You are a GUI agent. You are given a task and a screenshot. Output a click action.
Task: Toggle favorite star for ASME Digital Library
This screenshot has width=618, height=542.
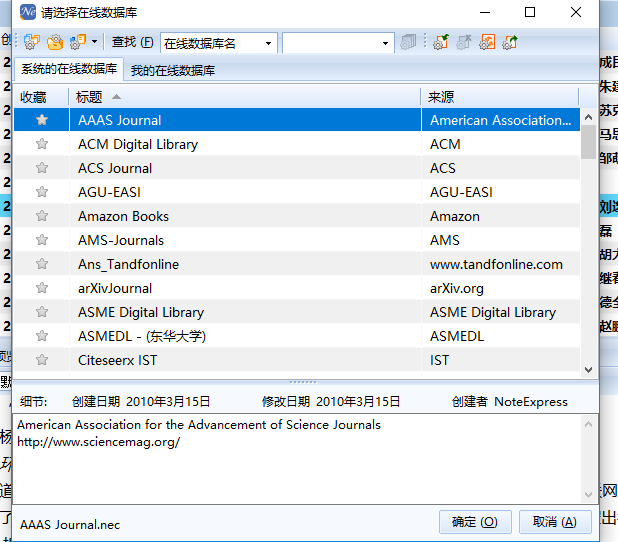(42, 312)
